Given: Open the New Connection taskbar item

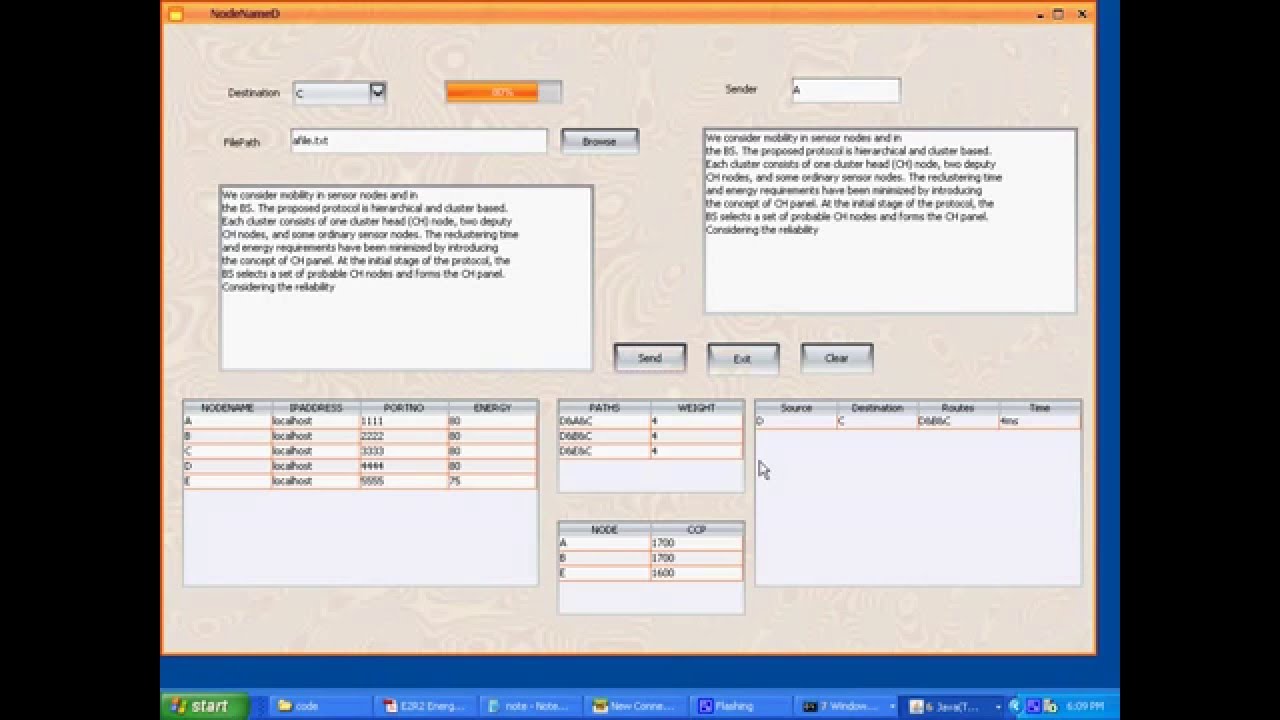Looking at the screenshot, I should pos(636,706).
